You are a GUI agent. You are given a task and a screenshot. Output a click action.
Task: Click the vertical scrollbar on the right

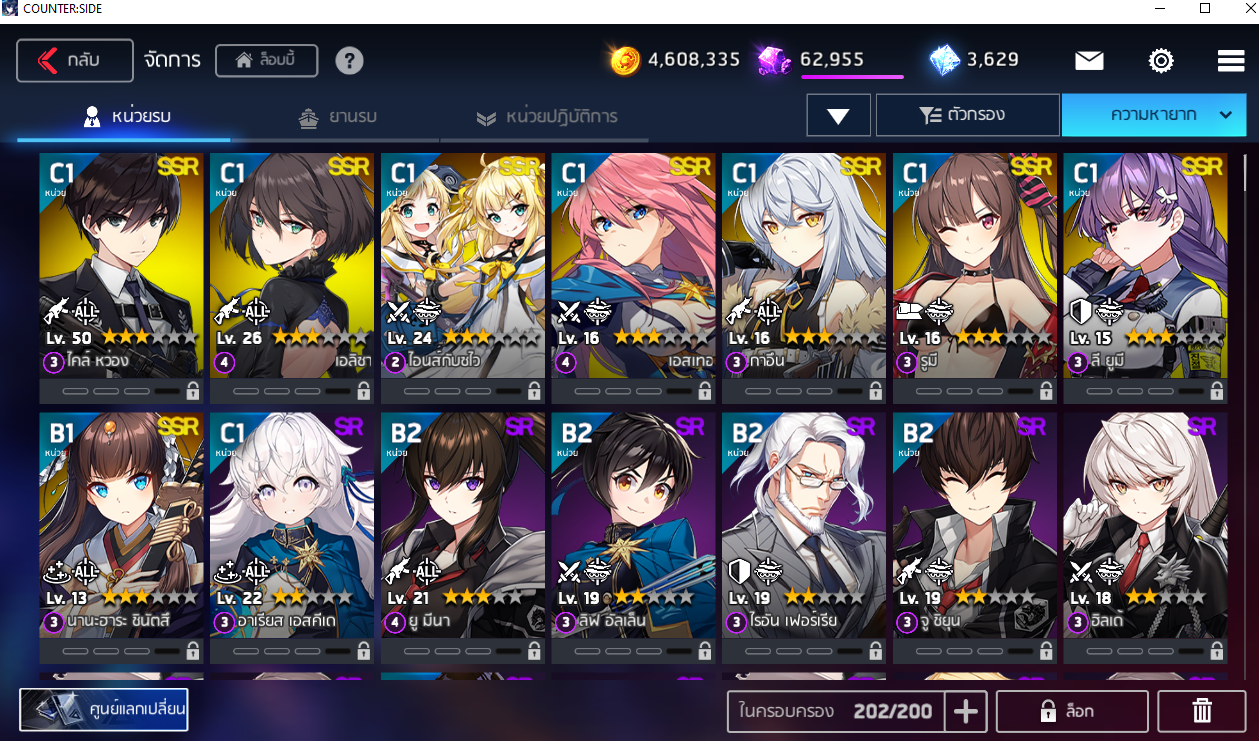1245,400
